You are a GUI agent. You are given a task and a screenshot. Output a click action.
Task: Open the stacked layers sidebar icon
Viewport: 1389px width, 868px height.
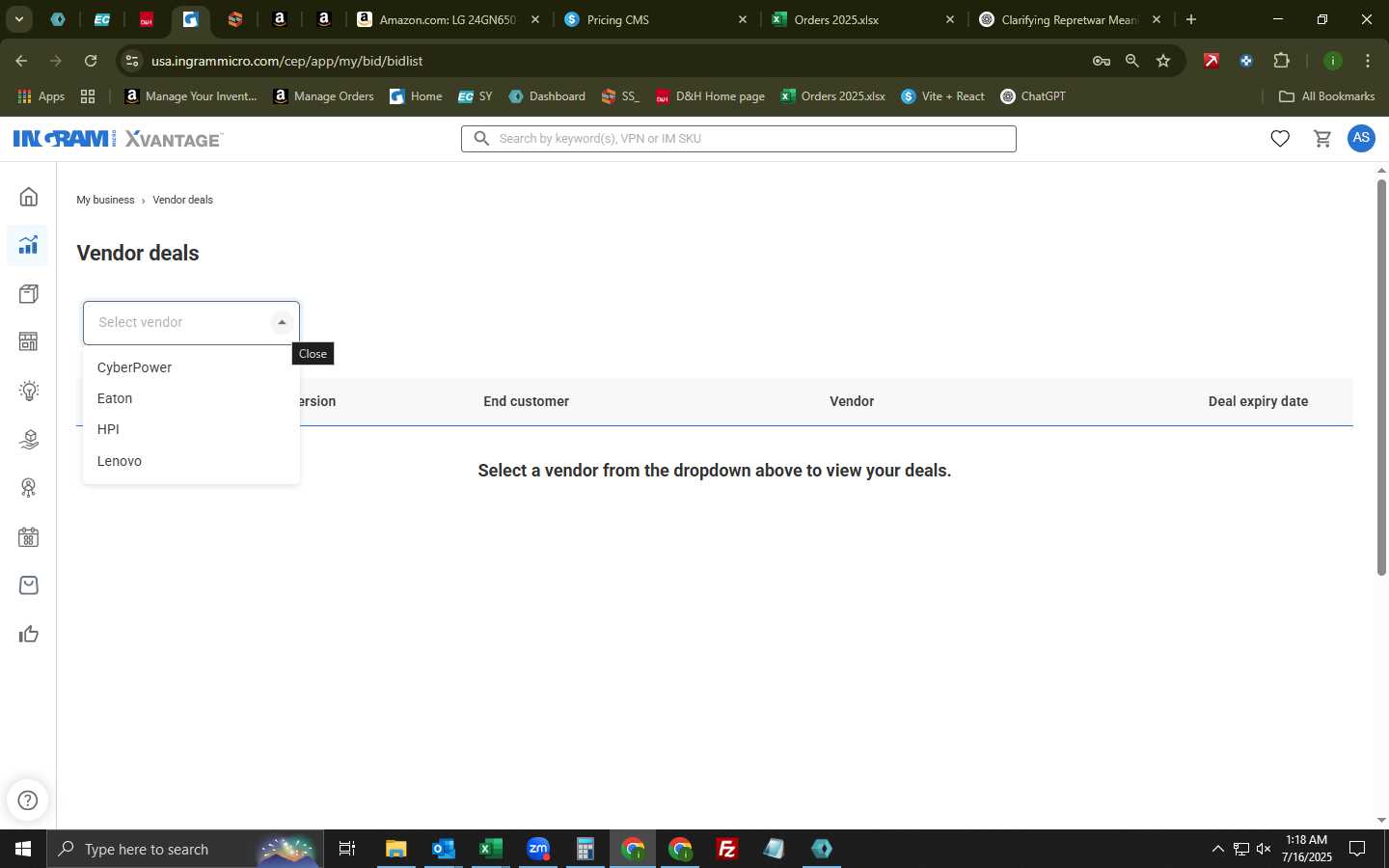click(x=29, y=439)
